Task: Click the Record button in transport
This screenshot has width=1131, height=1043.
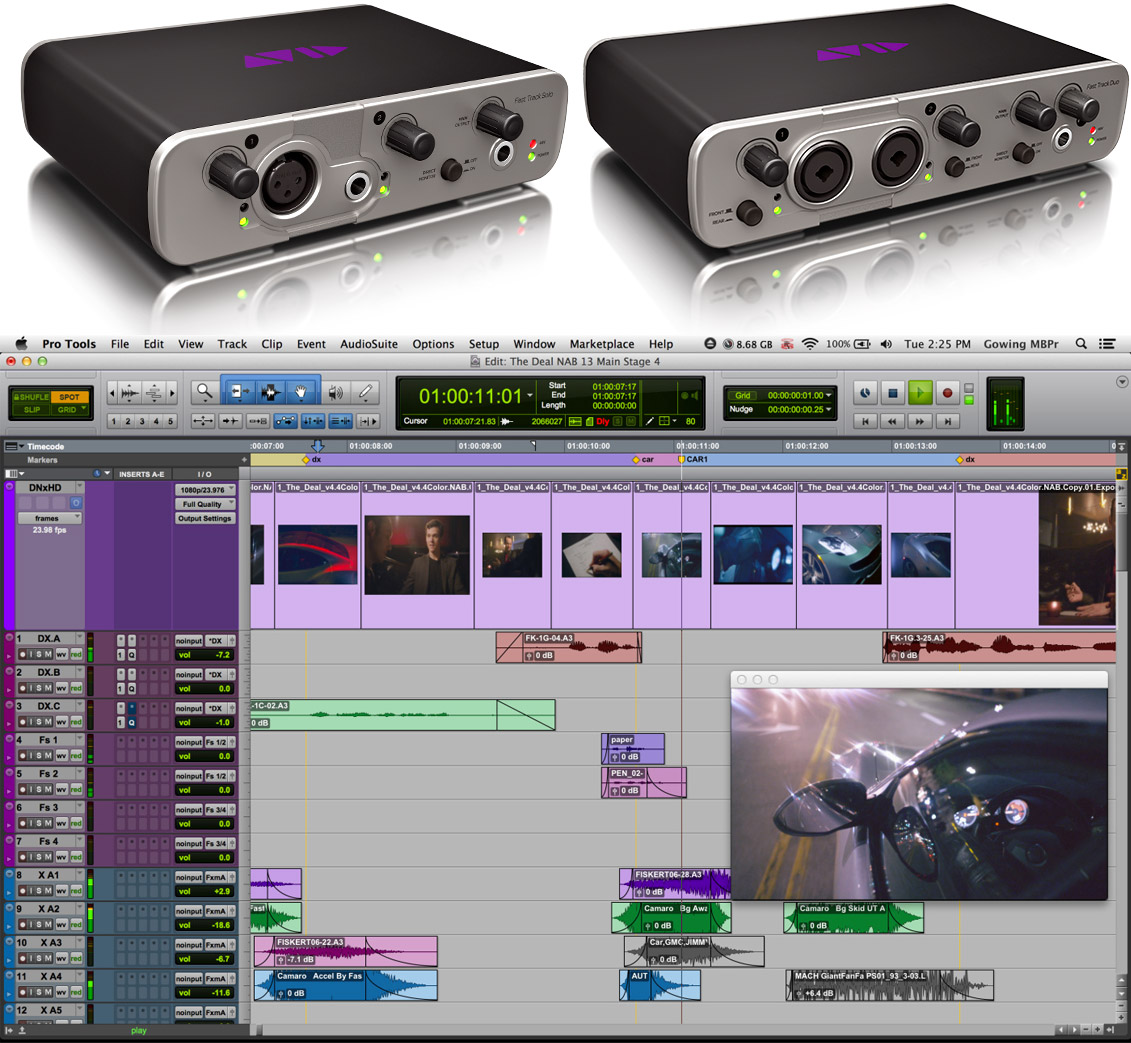Action: click(946, 392)
